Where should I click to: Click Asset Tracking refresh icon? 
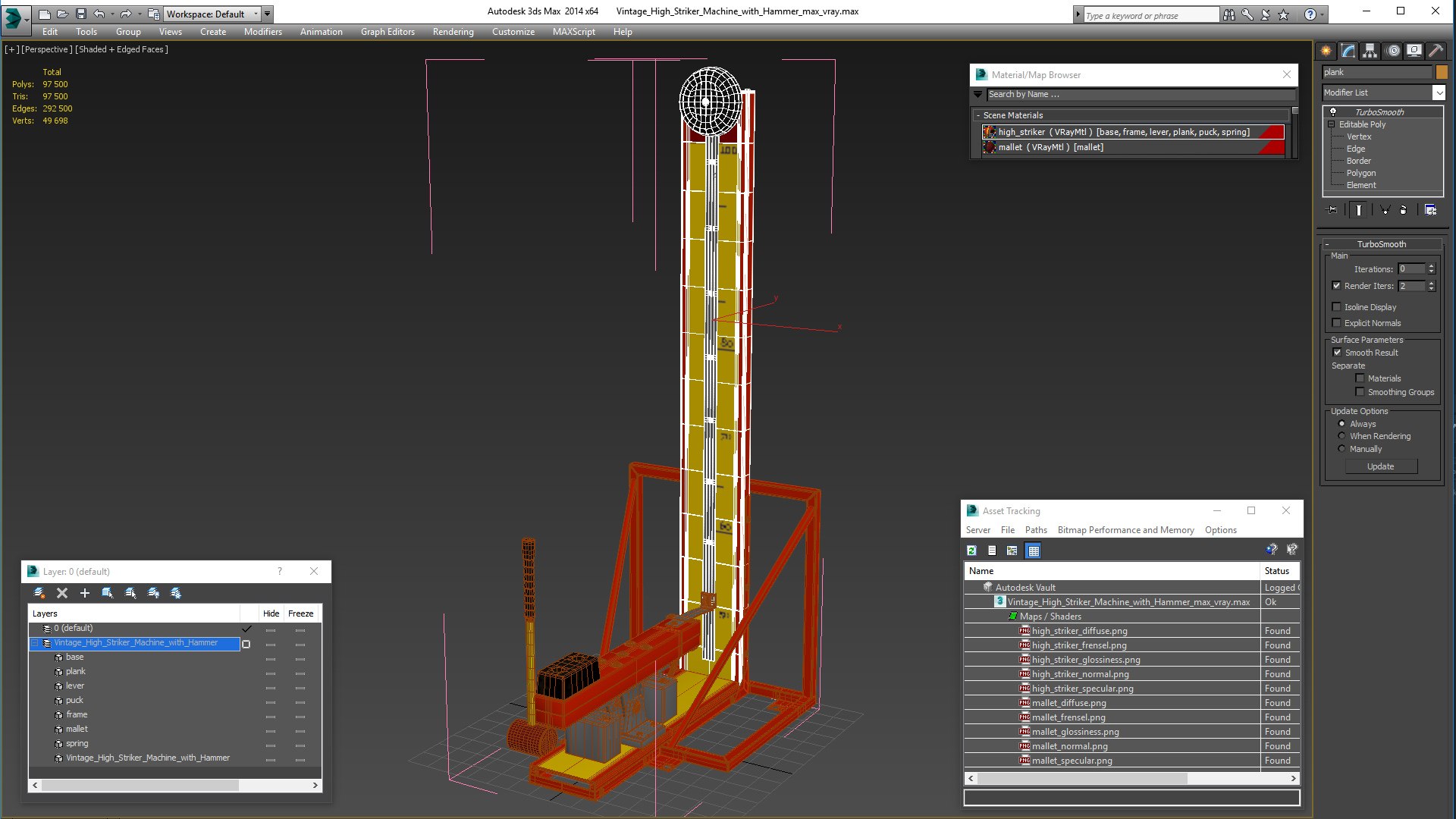(971, 551)
